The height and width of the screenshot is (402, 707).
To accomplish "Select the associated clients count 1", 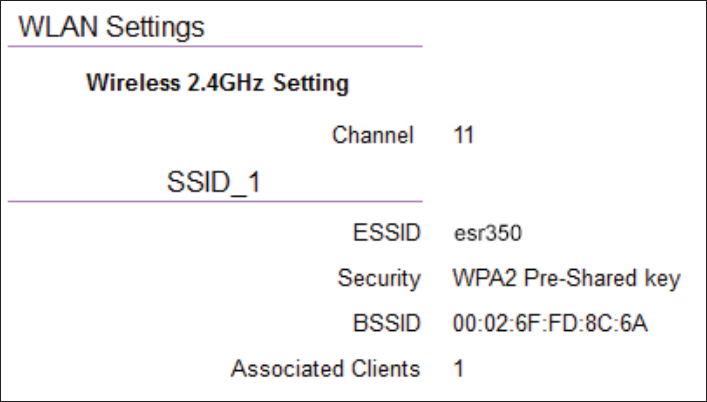I will tap(459, 368).
